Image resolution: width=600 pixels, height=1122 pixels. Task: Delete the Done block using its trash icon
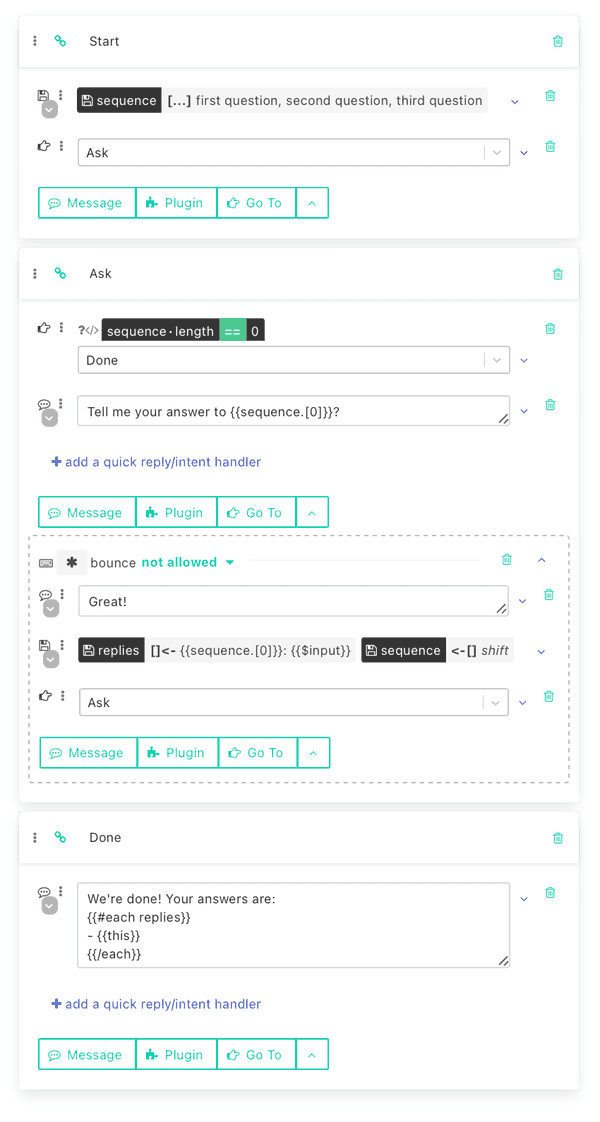pos(558,837)
